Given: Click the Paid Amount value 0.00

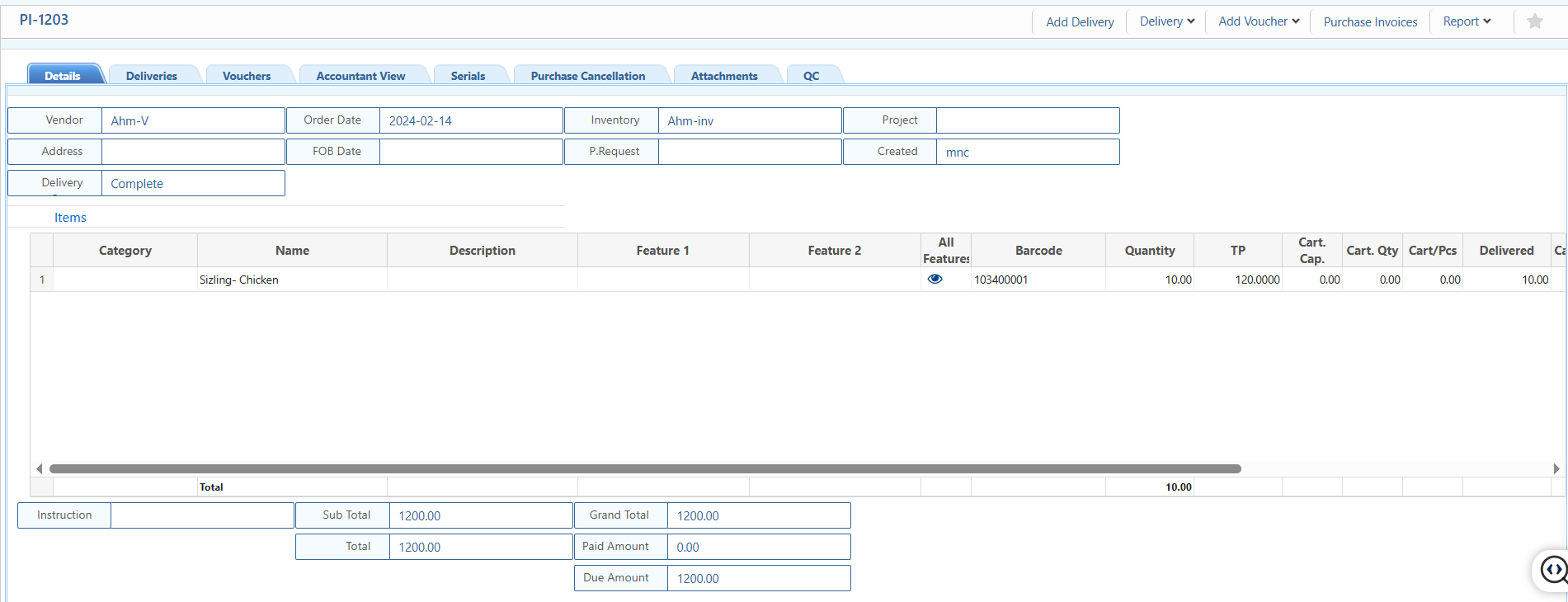Looking at the screenshot, I should [x=759, y=547].
